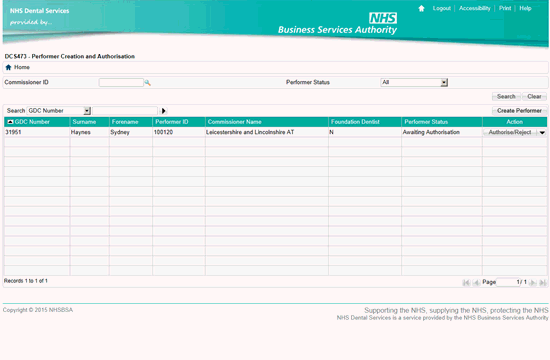
Task: Click the GDC Number sort arrow icon
Action: 10,122
